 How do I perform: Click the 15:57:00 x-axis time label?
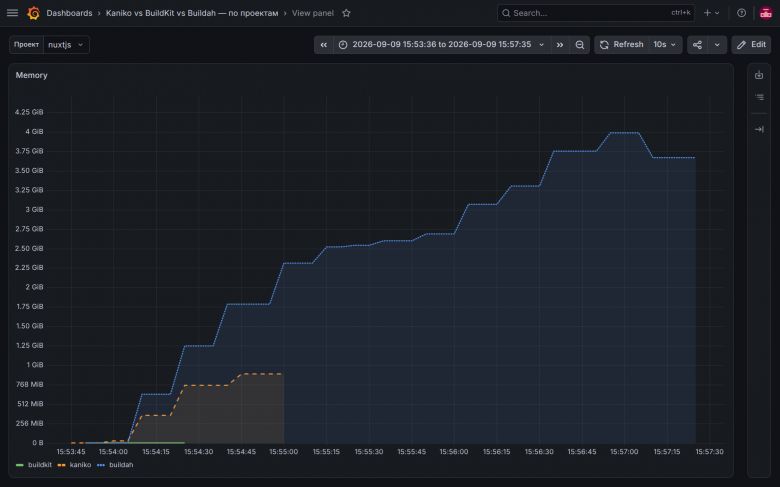[x=624, y=452]
